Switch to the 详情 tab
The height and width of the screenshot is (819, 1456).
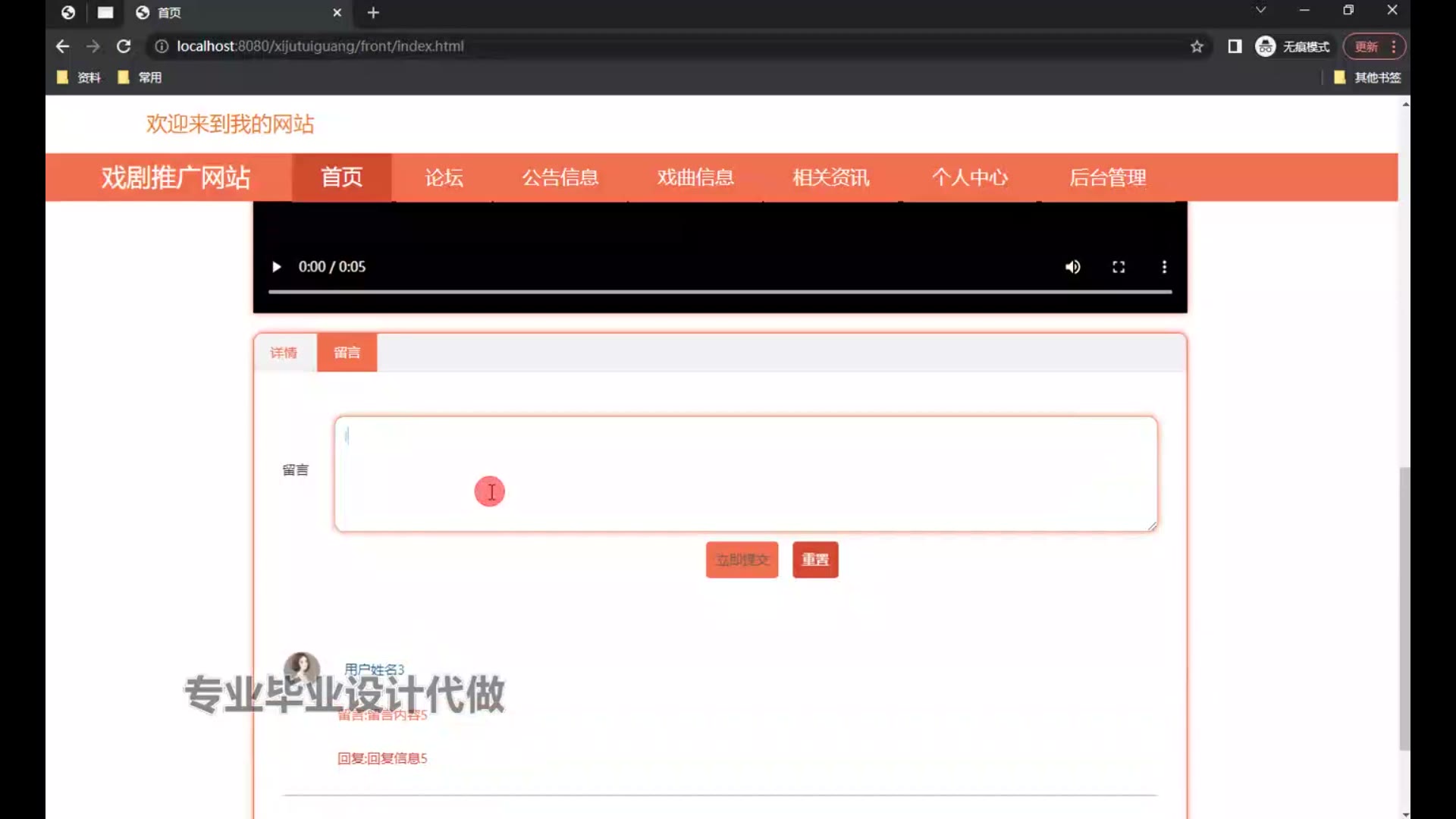pyautogui.click(x=284, y=353)
